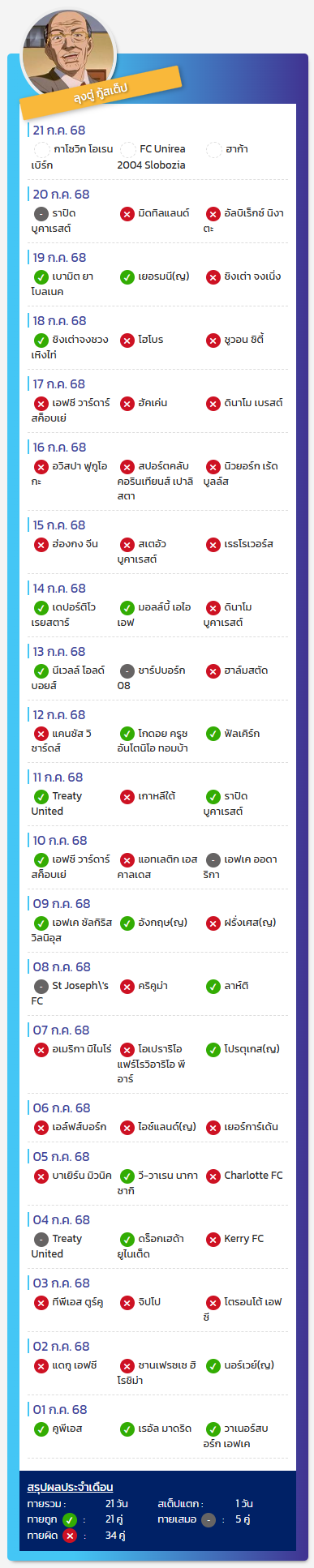Click the green check beside ฟัลเคิร์ก
Image resolution: width=314 pixels, height=1568 pixels.
[213, 734]
